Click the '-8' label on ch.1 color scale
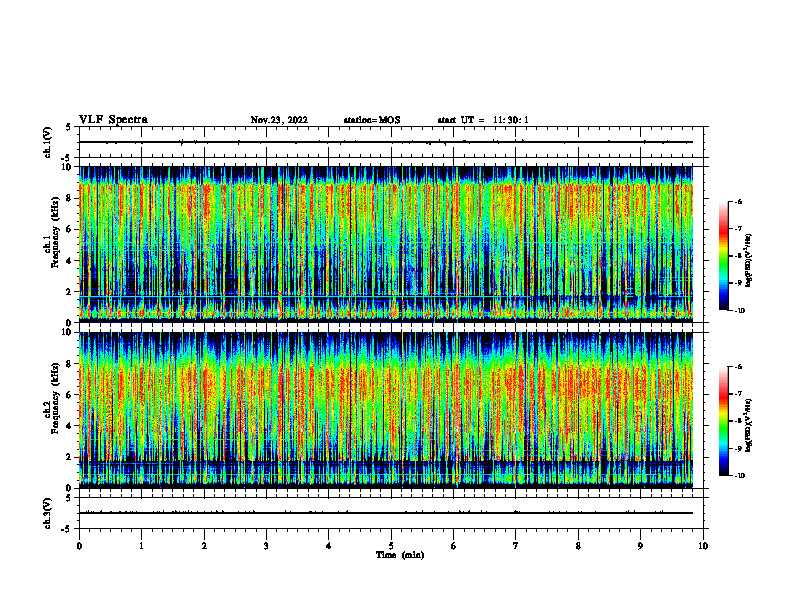The height and width of the screenshot is (612, 792). [738, 256]
